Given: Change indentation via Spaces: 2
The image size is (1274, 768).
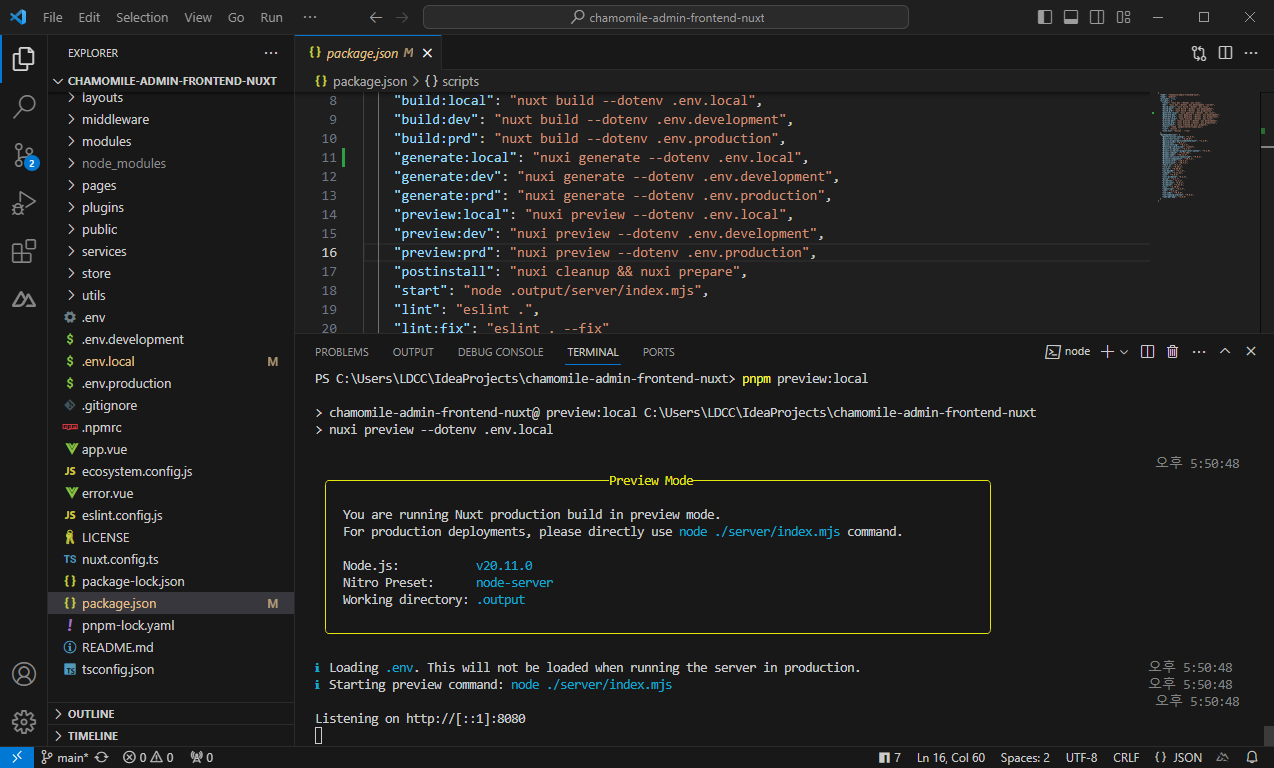Looking at the screenshot, I should point(1025,757).
